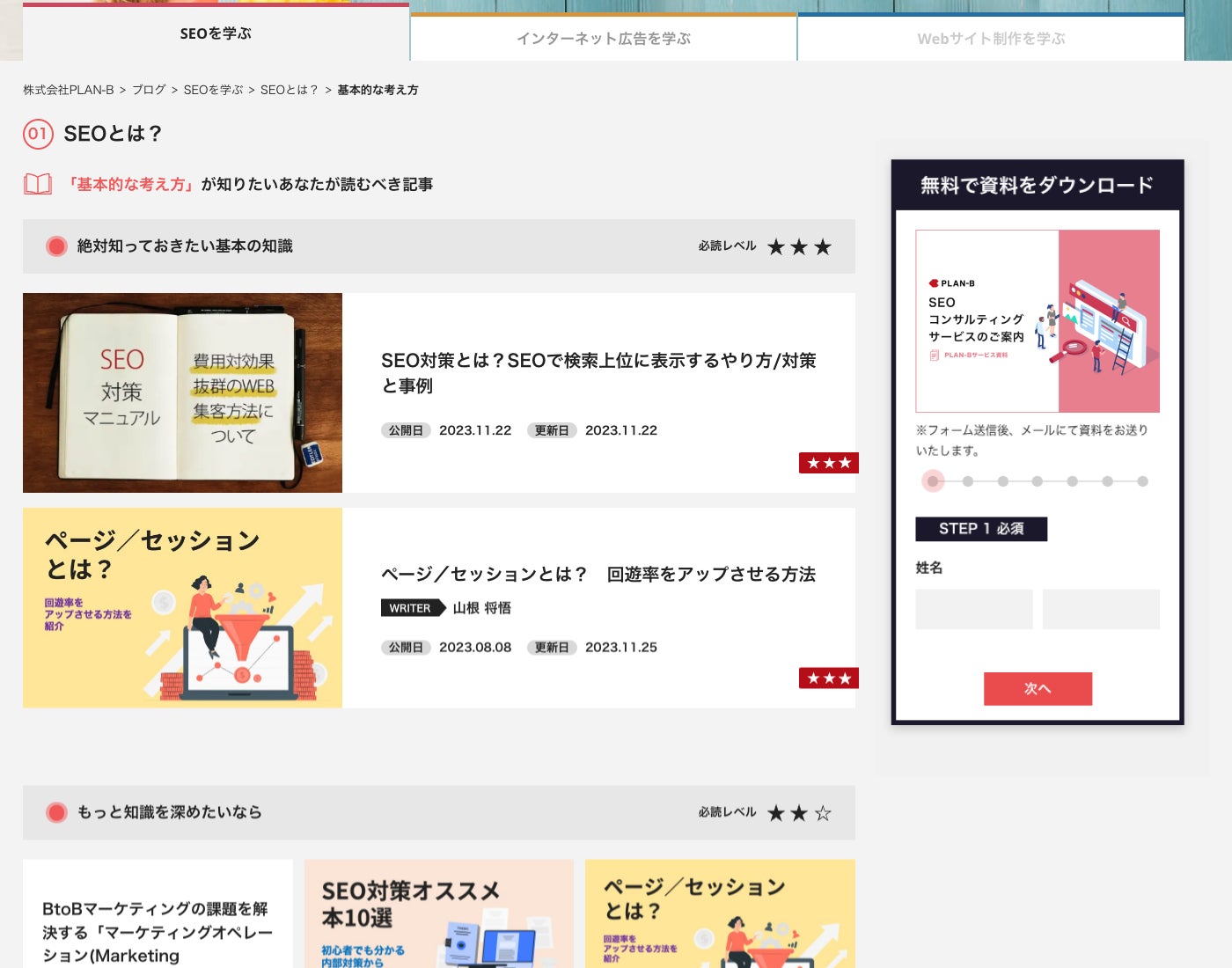1232x968 pixels.
Task: Open the SEO対策オススメ本10選 card
Action: pos(438,913)
